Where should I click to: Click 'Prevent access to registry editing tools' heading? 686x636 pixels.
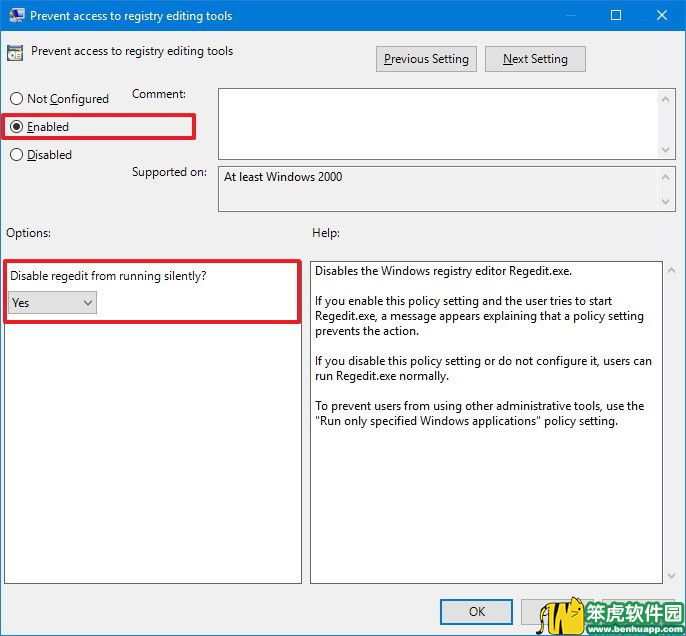[x=132, y=51]
